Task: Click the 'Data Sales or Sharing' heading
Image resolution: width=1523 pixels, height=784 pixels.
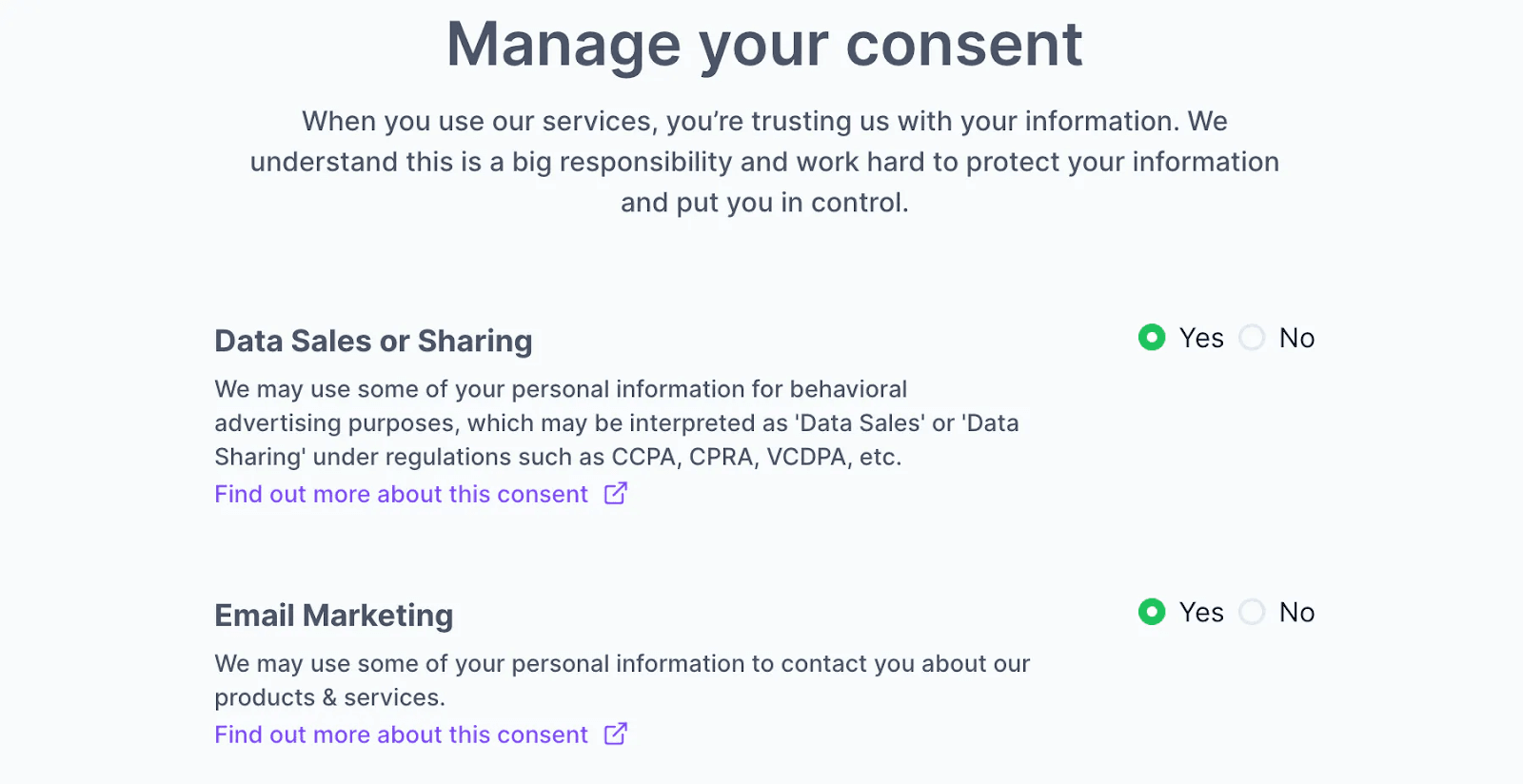Action: click(x=373, y=341)
